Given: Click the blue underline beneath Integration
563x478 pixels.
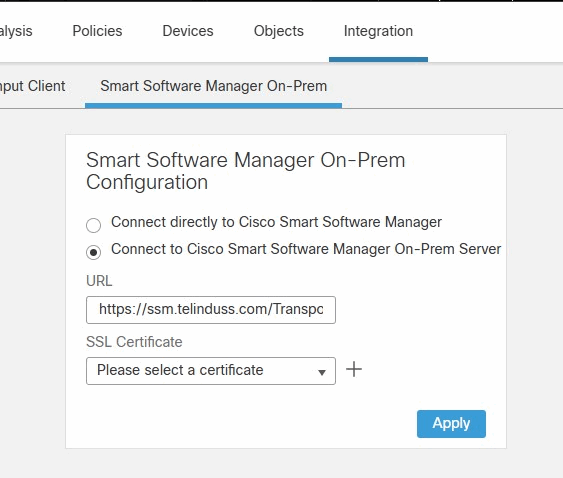Looking at the screenshot, I should point(378,59).
